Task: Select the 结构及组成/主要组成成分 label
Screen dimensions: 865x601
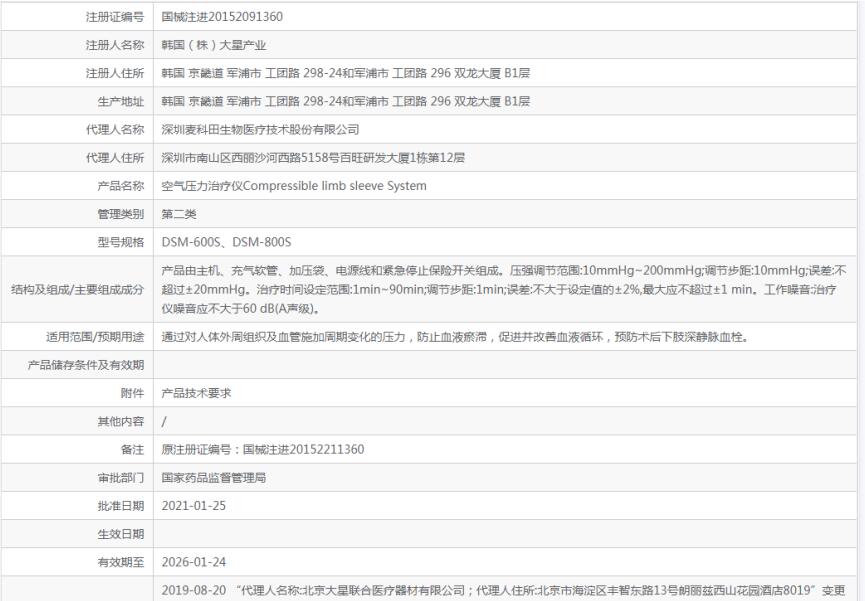Action: pos(77,289)
